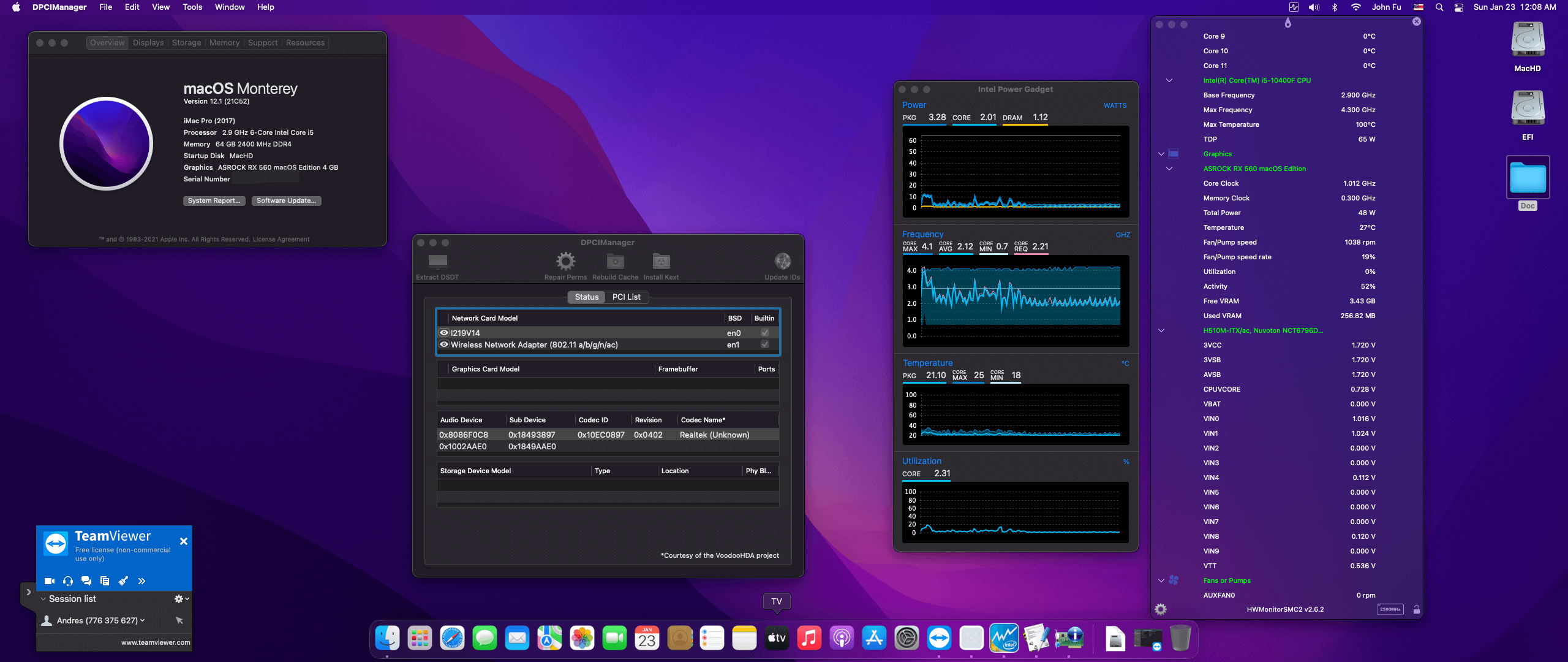Click the Software Update... button

(x=286, y=201)
